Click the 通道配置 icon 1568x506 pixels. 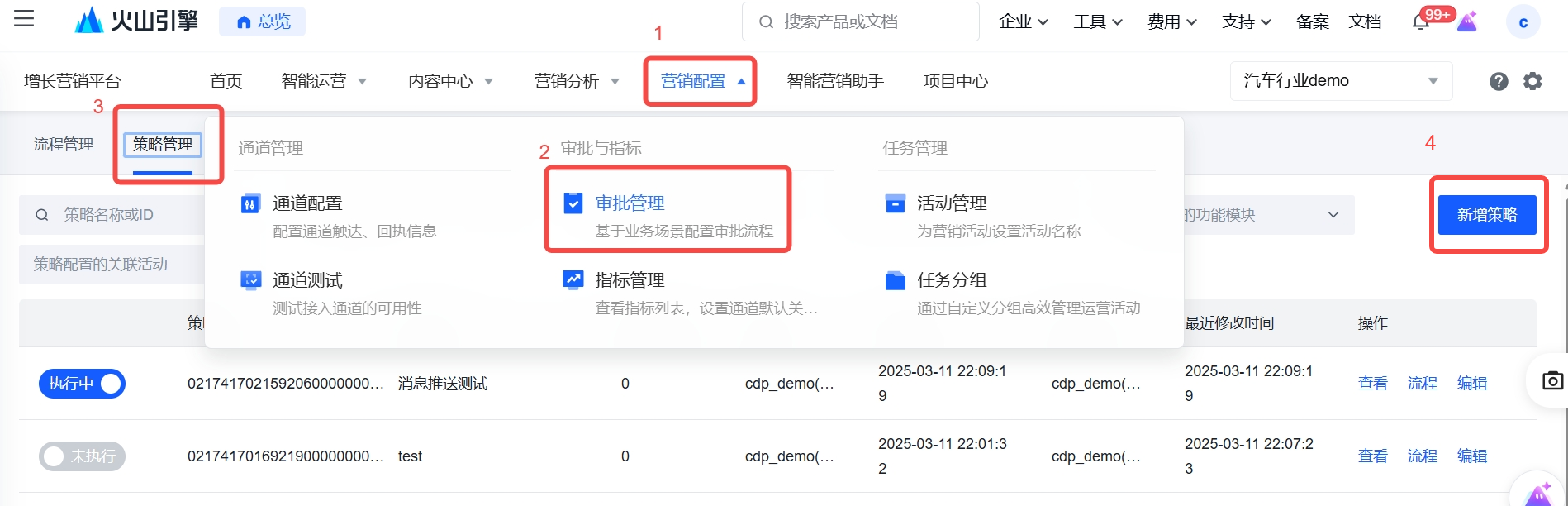(250, 203)
